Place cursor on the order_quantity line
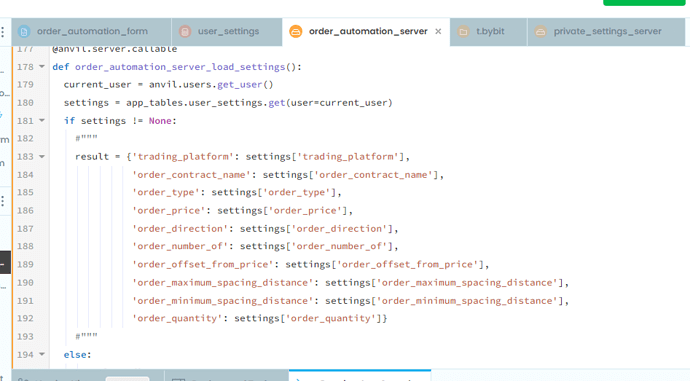690x381 pixels. click(x=260, y=318)
